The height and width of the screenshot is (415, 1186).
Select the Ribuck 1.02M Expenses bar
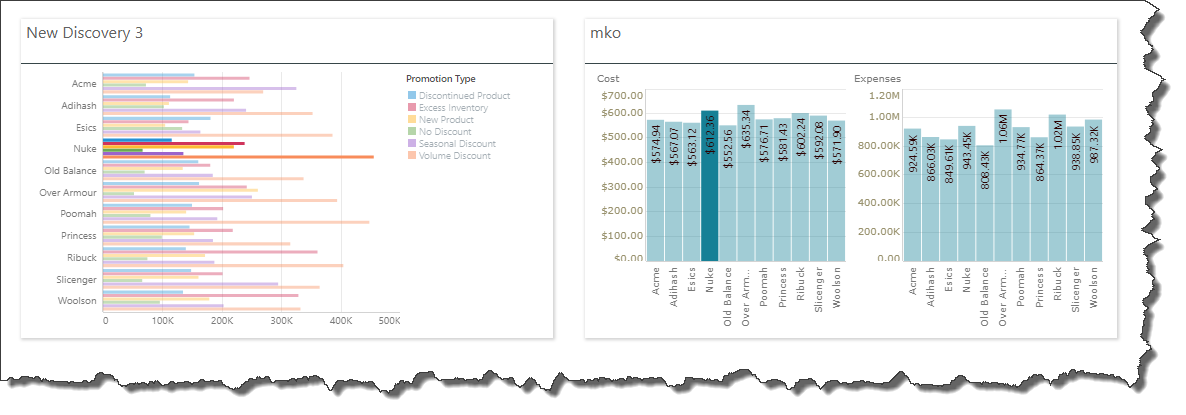[1057, 188]
